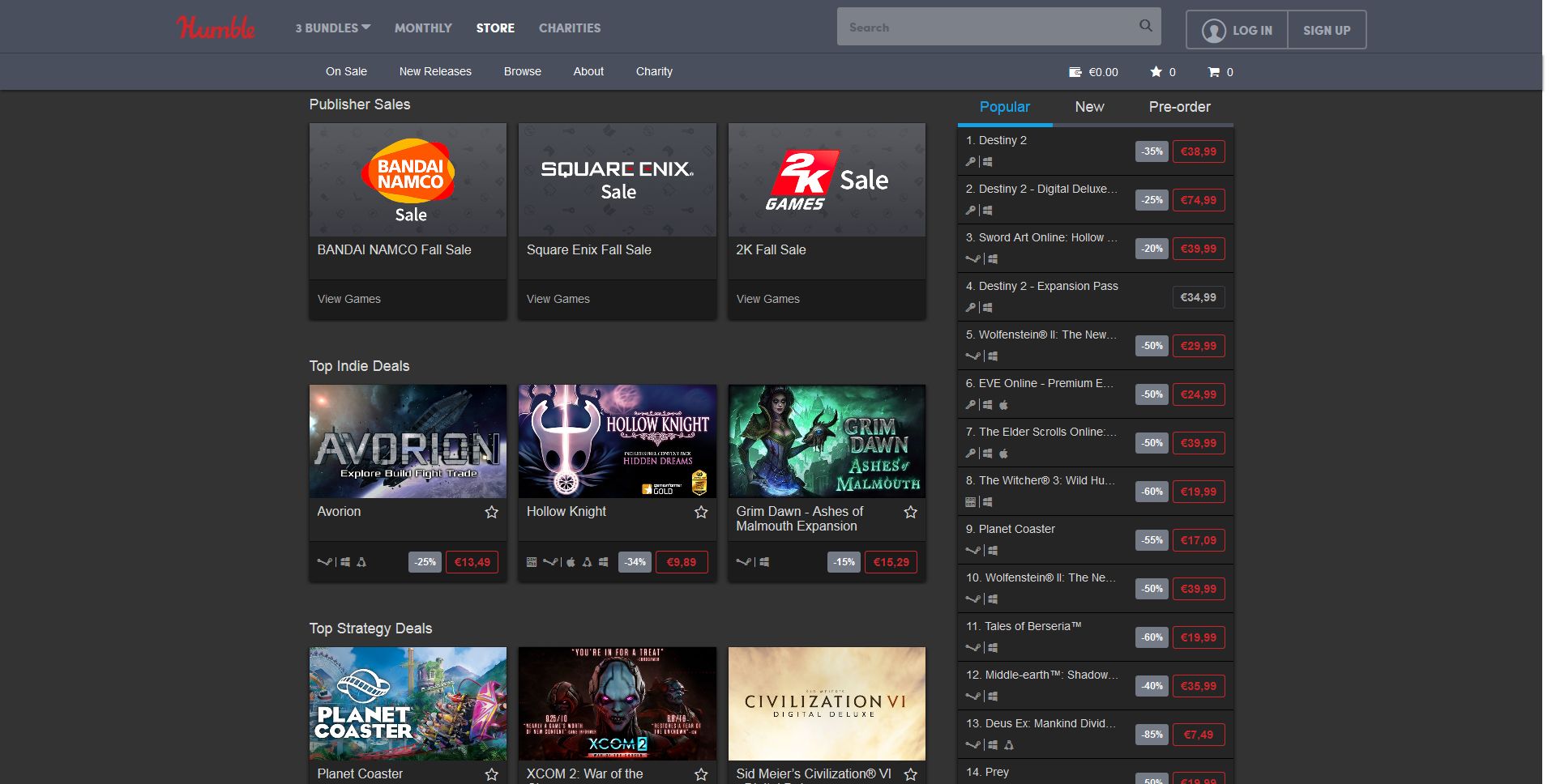This screenshot has height=784, width=1556.
Task: Toggle the wishlist star on Hollow Knight
Action: pyautogui.click(x=700, y=513)
